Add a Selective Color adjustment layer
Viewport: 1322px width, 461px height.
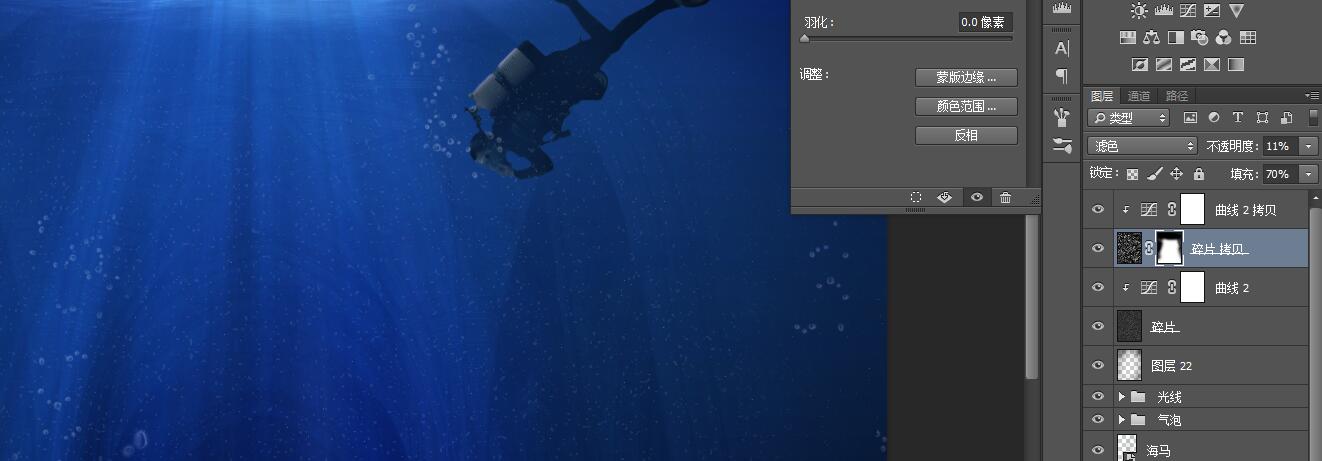click(1212, 65)
